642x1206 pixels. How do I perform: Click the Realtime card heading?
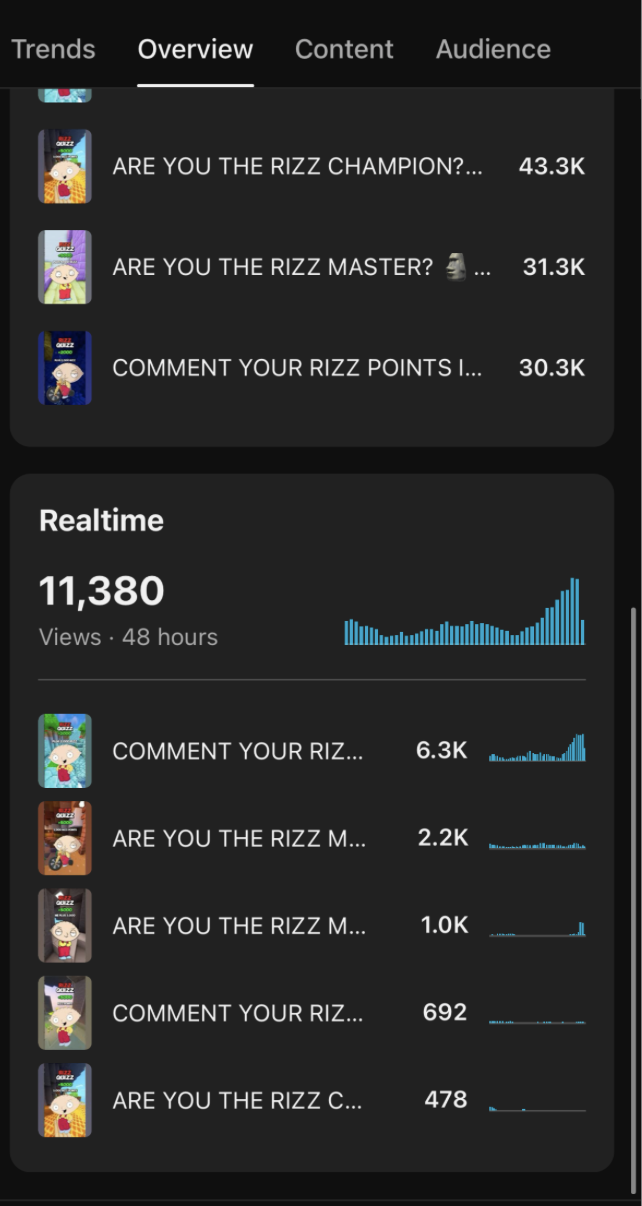point(101,520)
